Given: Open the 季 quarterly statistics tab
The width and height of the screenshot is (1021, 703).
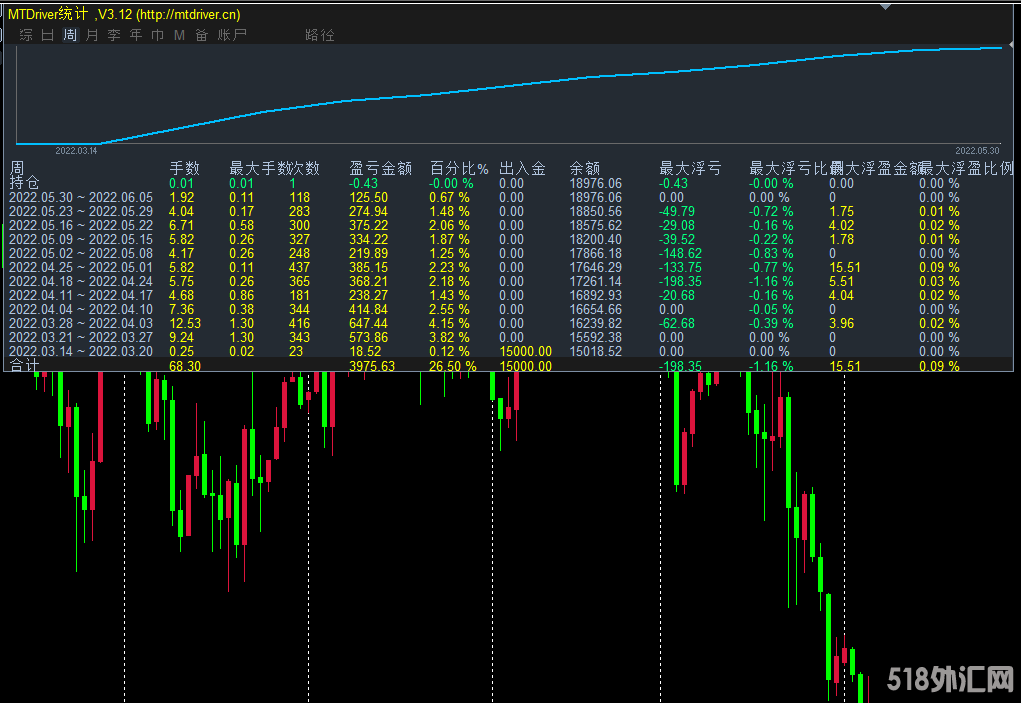Looking at the screenshot, I should tap(114, 35).
